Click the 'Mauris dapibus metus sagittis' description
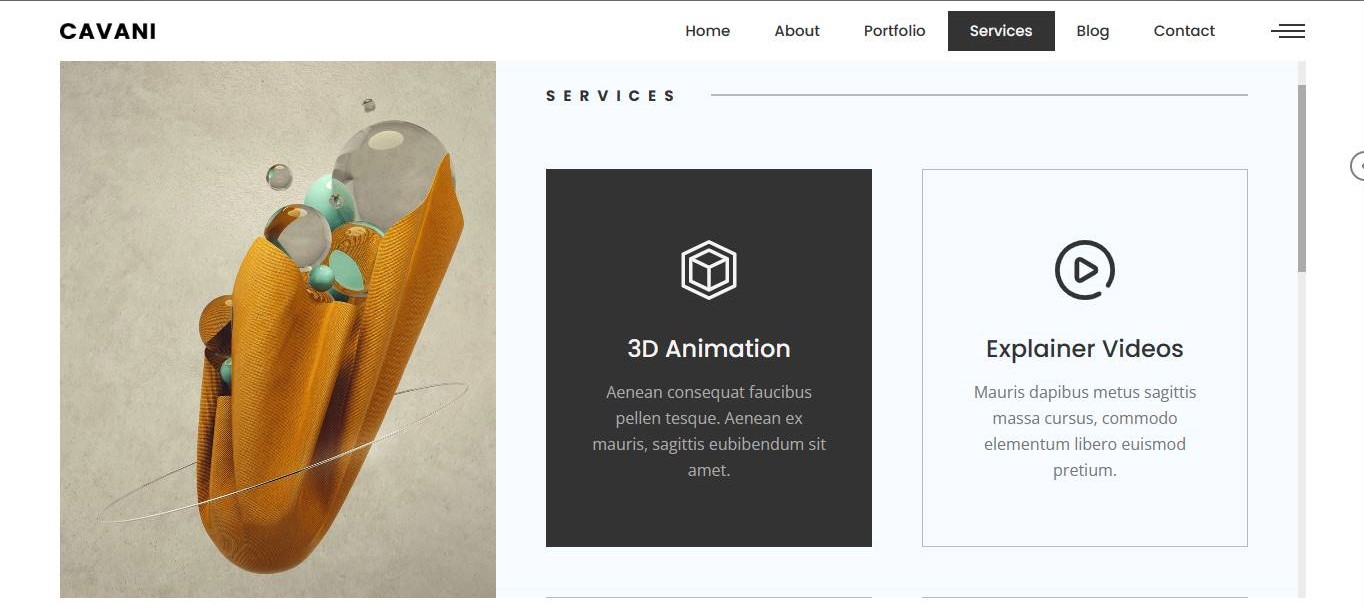 [x=1085, y=431]
